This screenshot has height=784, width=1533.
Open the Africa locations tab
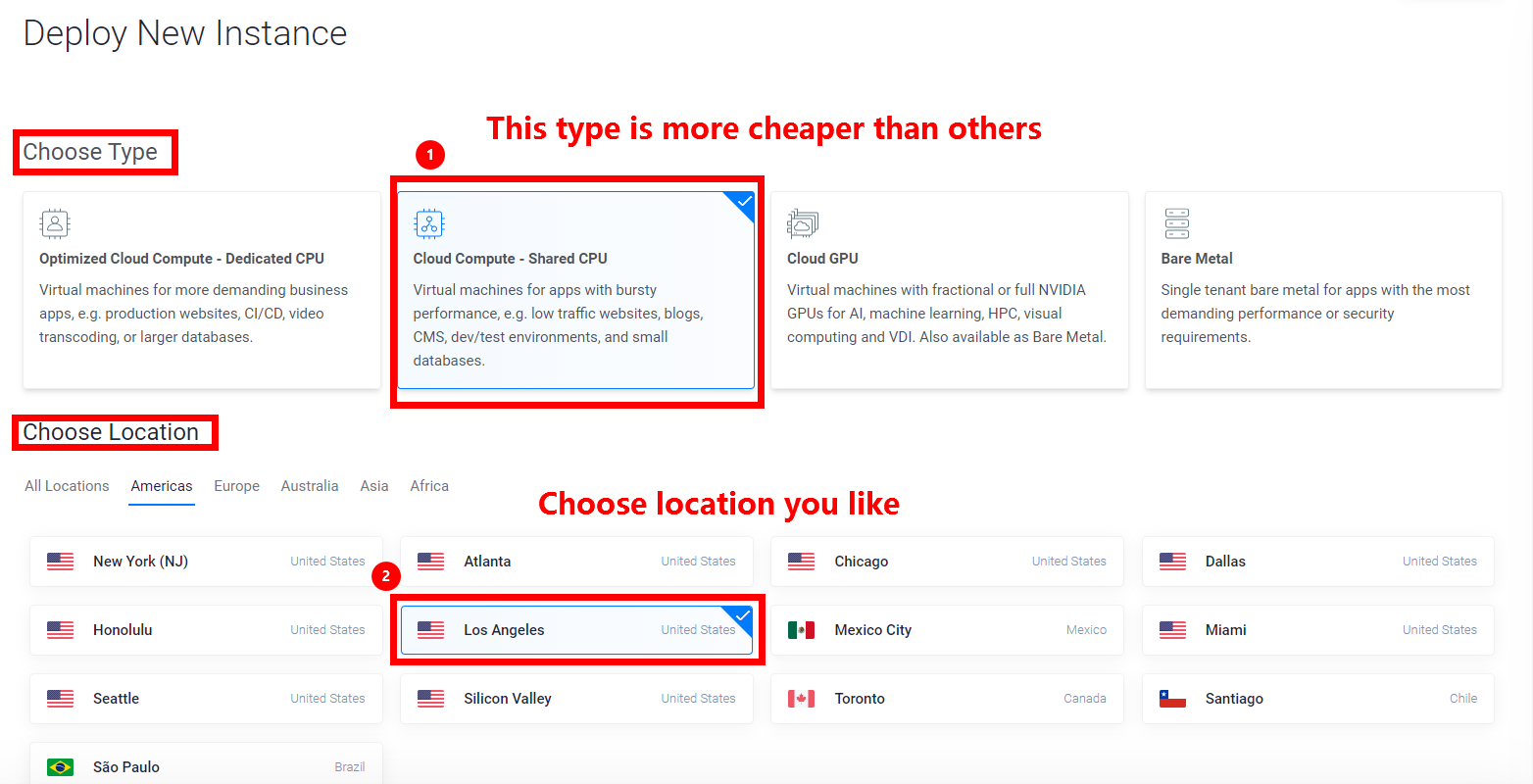pyautogui.click(x=429, y=486)
